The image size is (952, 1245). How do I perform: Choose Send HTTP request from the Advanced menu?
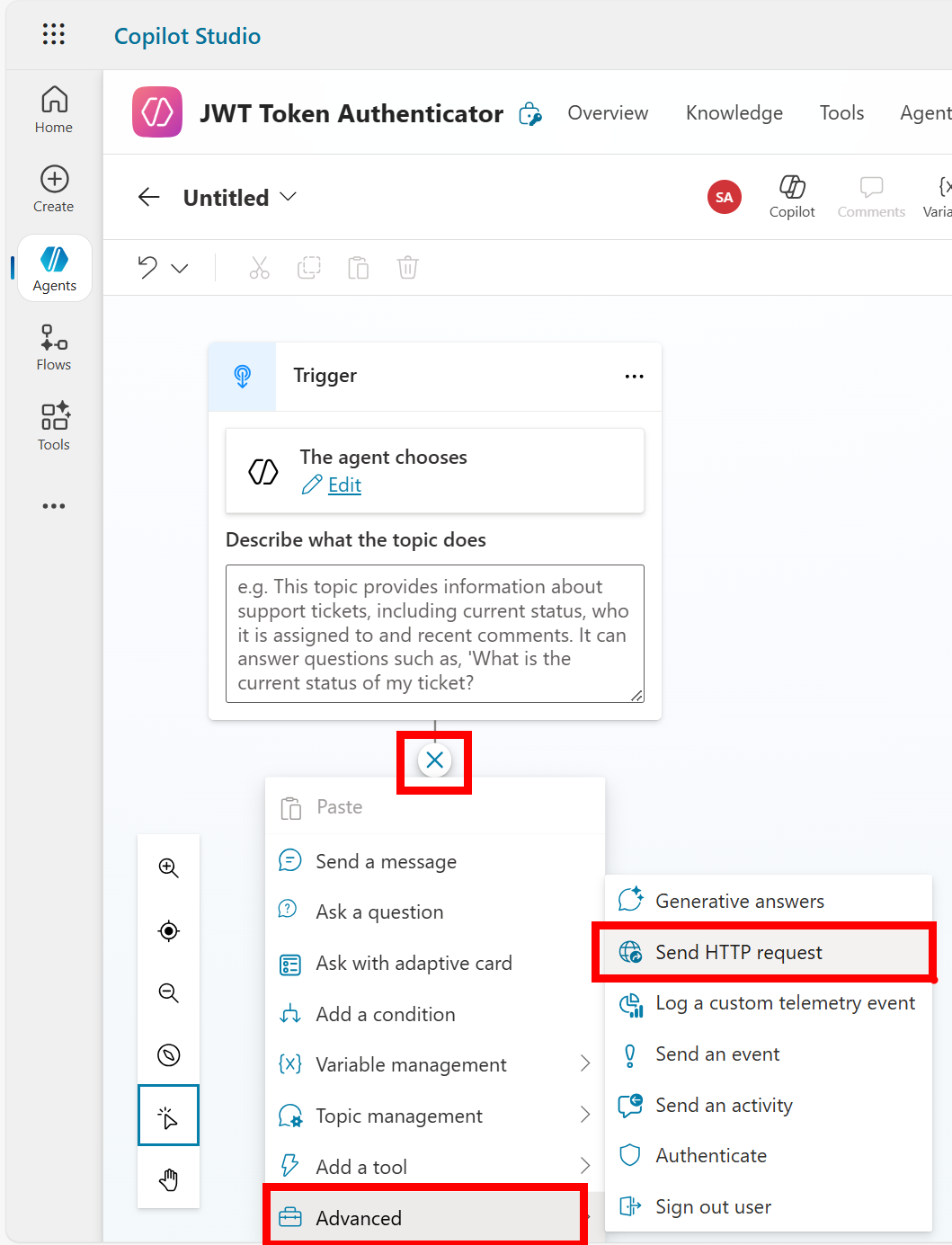[738, 952]
